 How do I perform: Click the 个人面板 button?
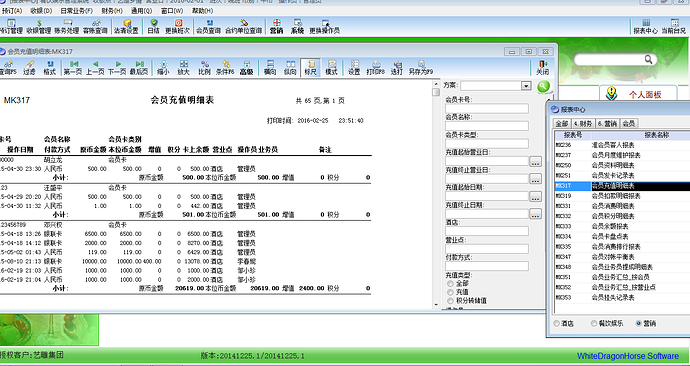tap(638, 94)
